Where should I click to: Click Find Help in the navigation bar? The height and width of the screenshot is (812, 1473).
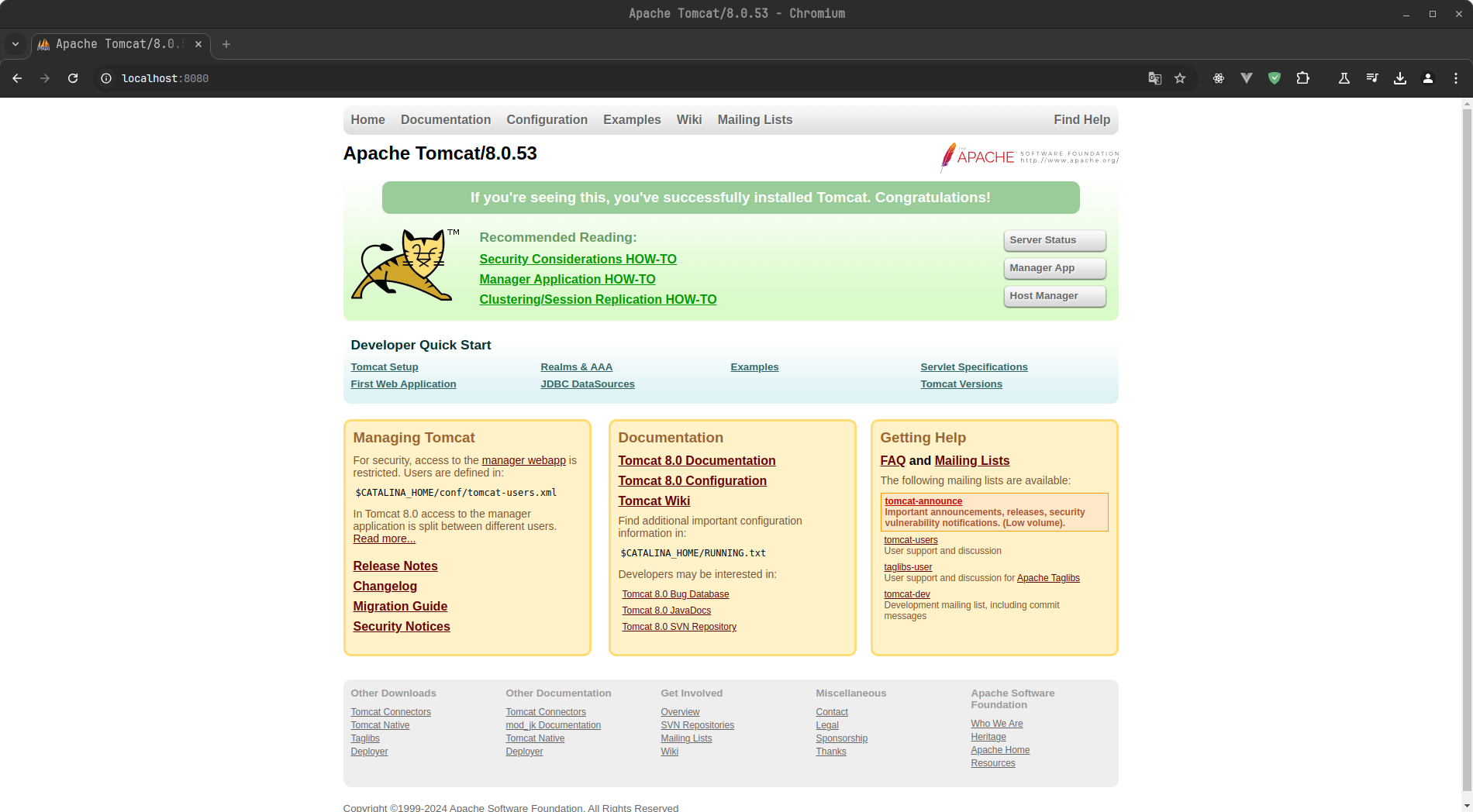click(1081, 120)
